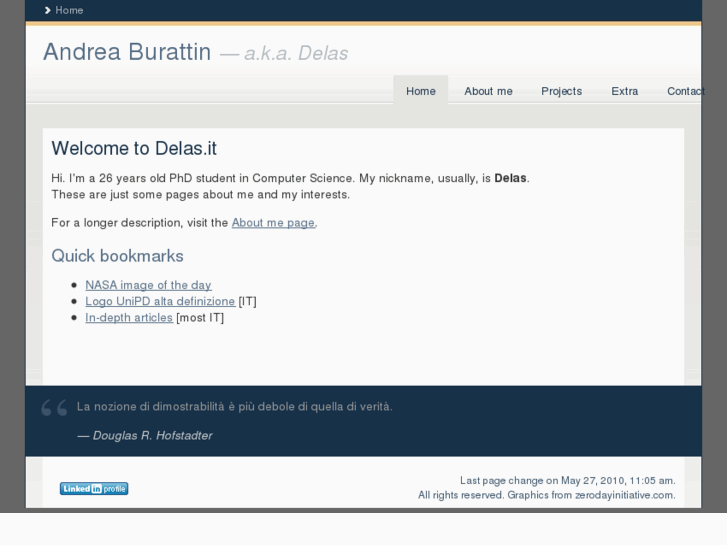Image resolution: width=727 pixels, height=545 pixels.
Task: Switch to the Extra tab
Action: (x=625, y=91)
